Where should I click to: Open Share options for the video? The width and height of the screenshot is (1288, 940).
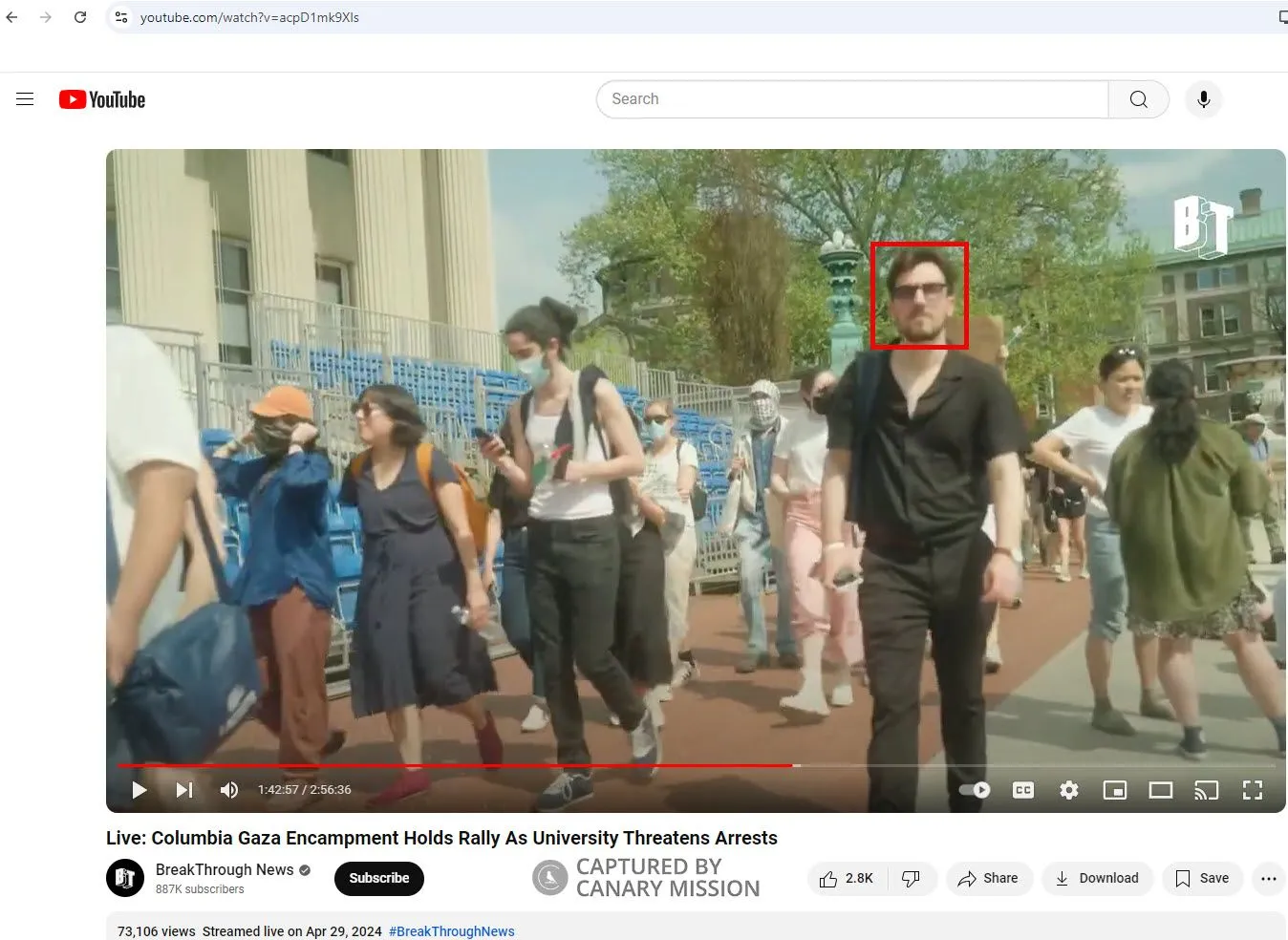(989, 878)
